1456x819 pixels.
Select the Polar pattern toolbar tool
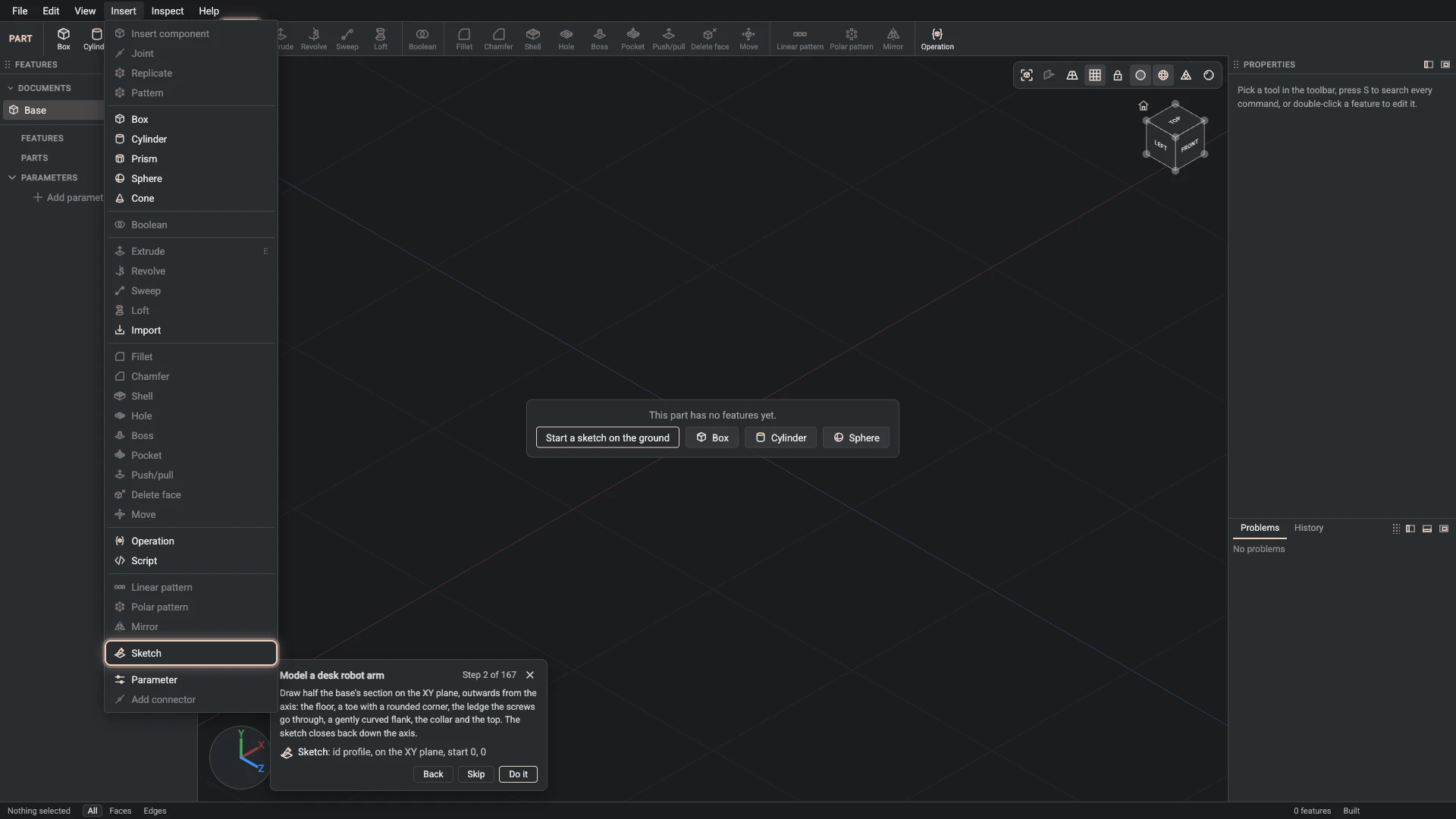click(x=852, y=39)
